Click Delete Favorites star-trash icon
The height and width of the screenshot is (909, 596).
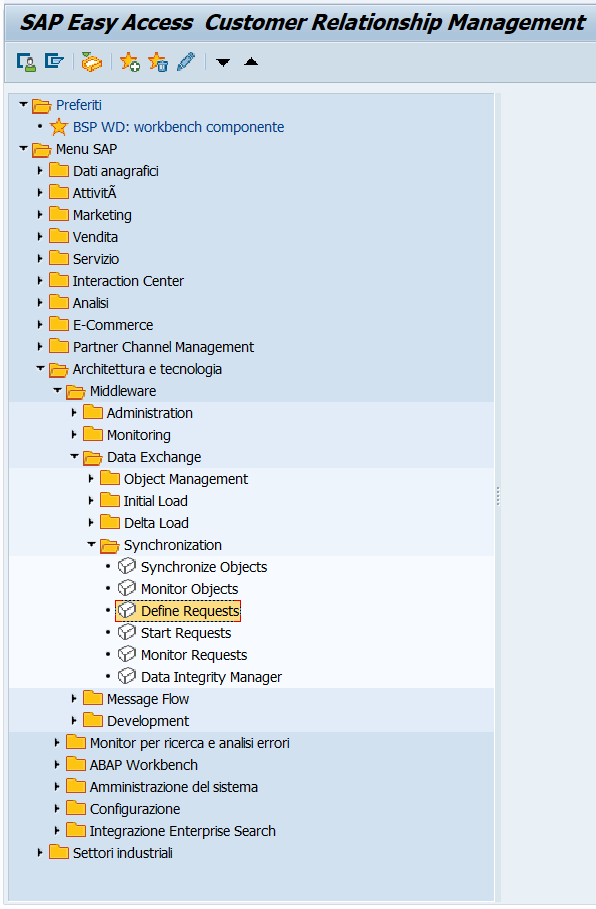coord(158,61)
